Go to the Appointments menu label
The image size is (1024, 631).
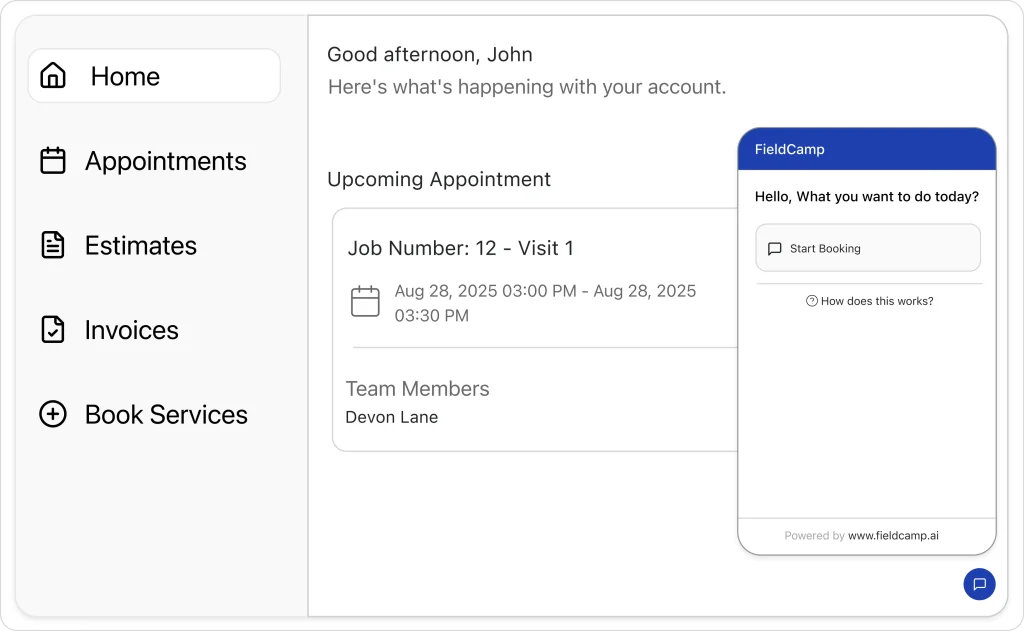tap(166, 161)
